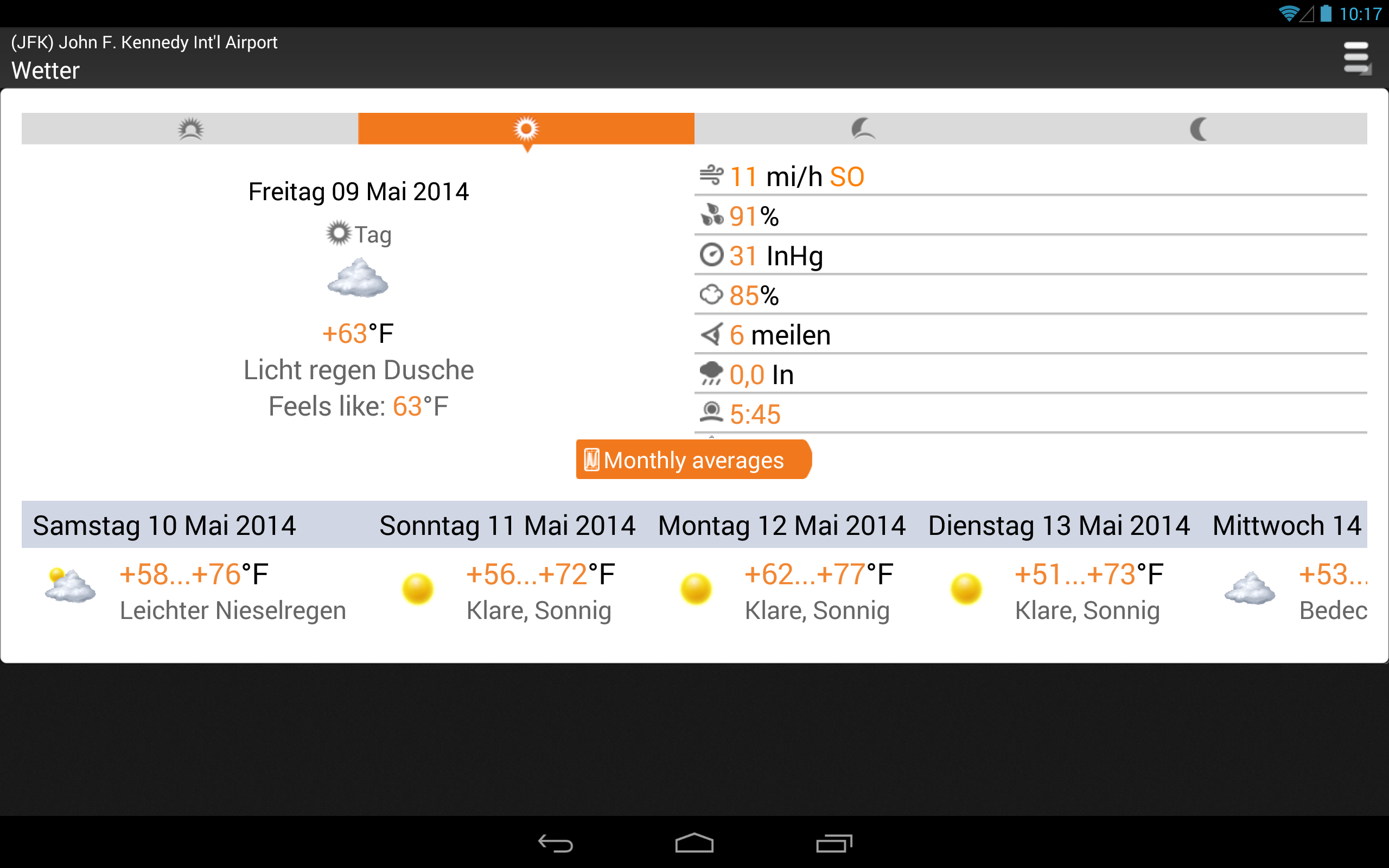Open the hamburger menu in the top bar
1389x868 pixels.
click(x=1357, y=58)
